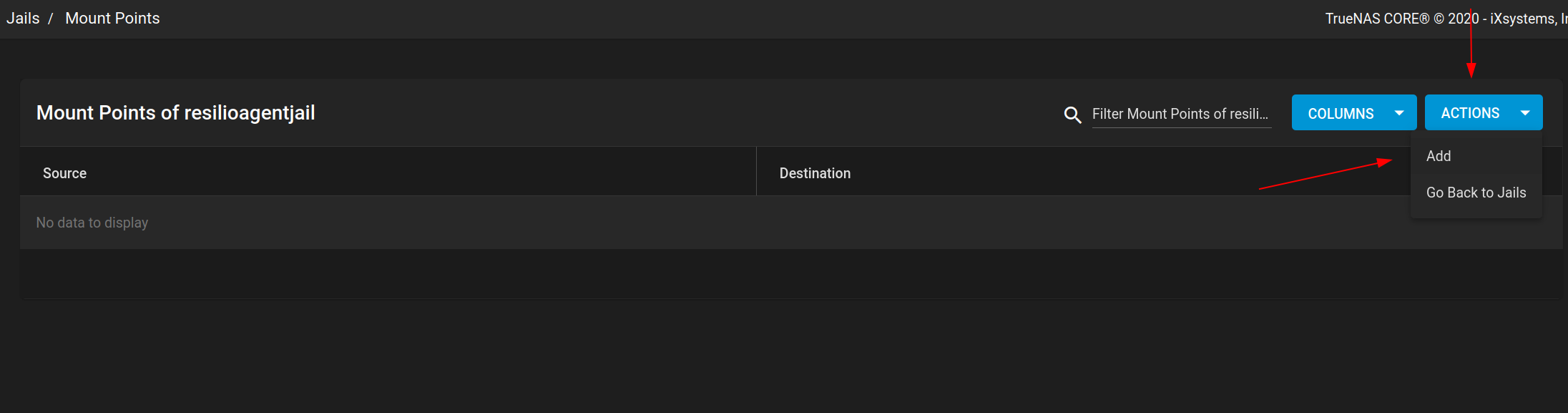The image size is (1568, 413).
Task: Click the slash separator in the breadcrumb
Action: [x=51, y=19]
